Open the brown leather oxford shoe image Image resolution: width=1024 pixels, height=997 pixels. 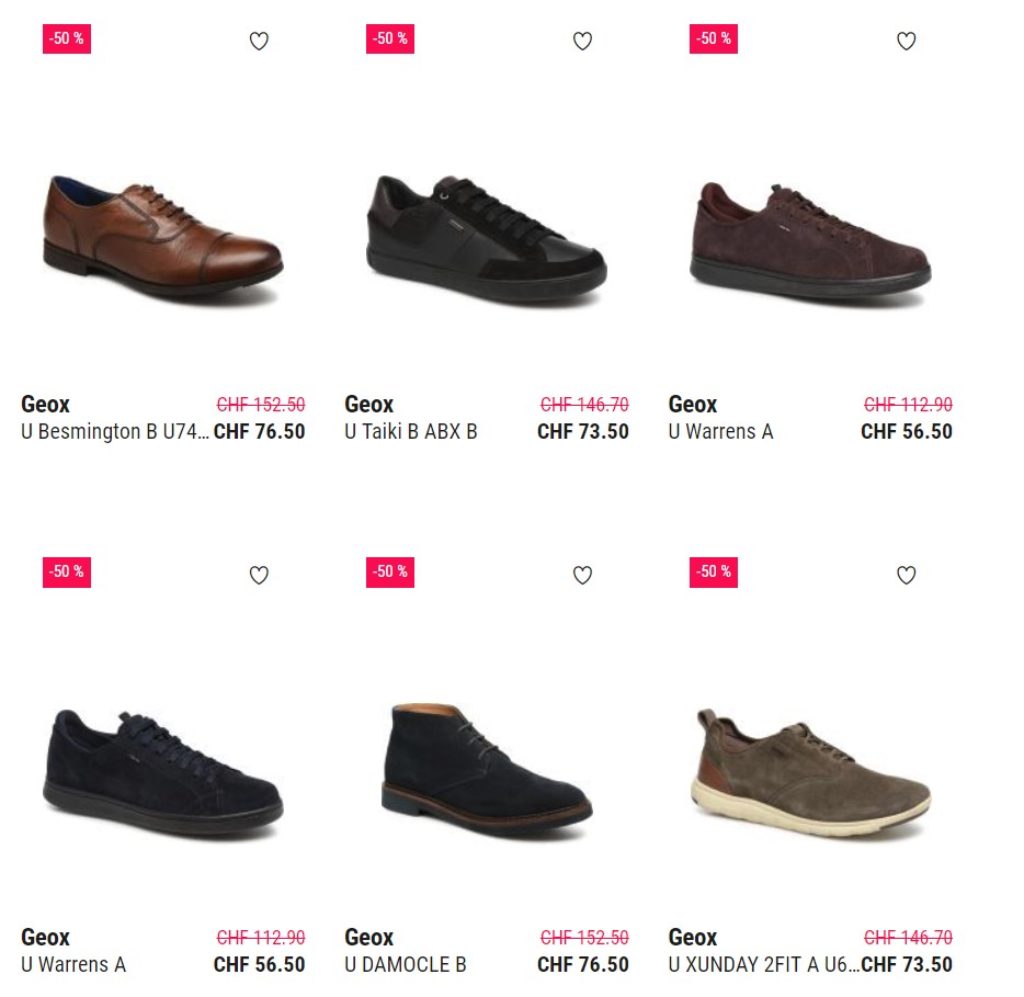[163, 236]
